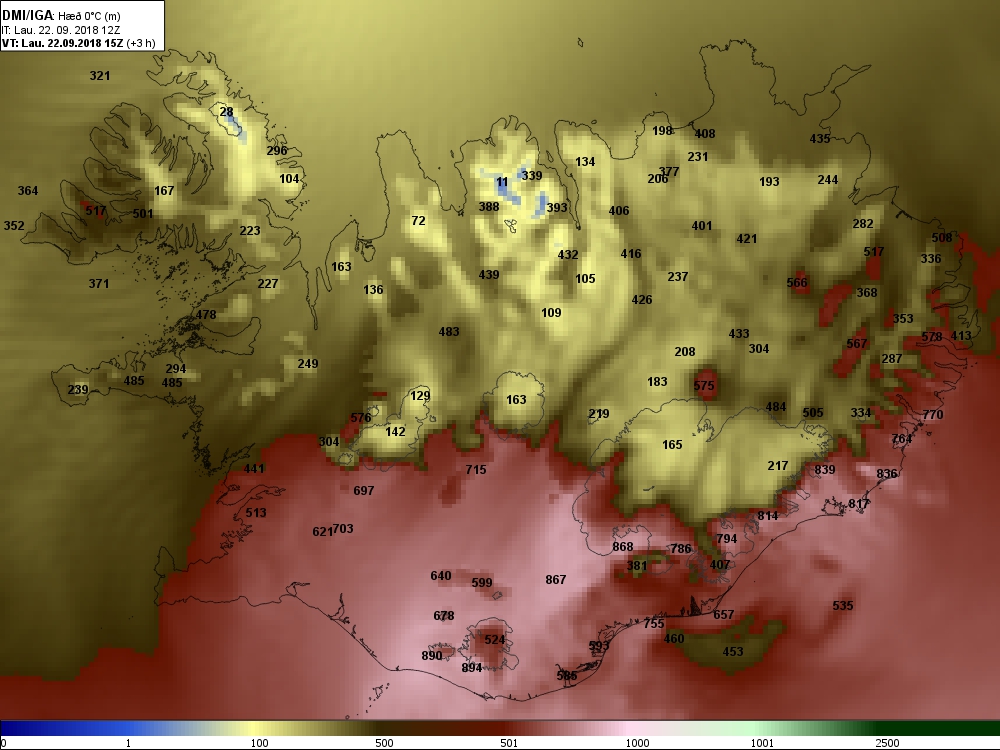Click the 2500 label on the color scale
Viewport: 1000px width, 750px height.
tap(887, 743)
